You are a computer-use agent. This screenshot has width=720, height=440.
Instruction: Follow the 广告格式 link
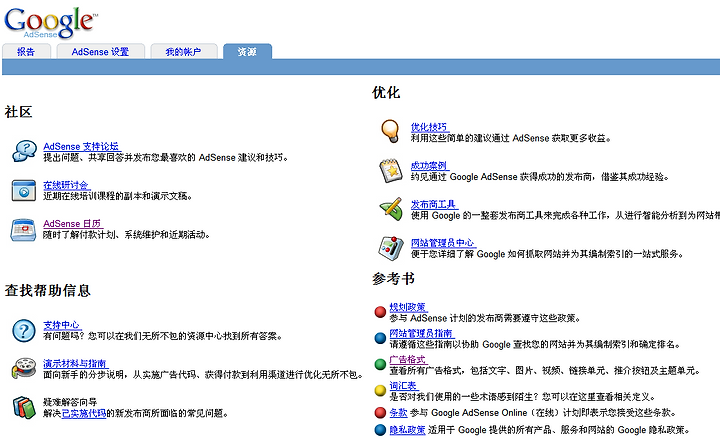(x=408, y=360)
